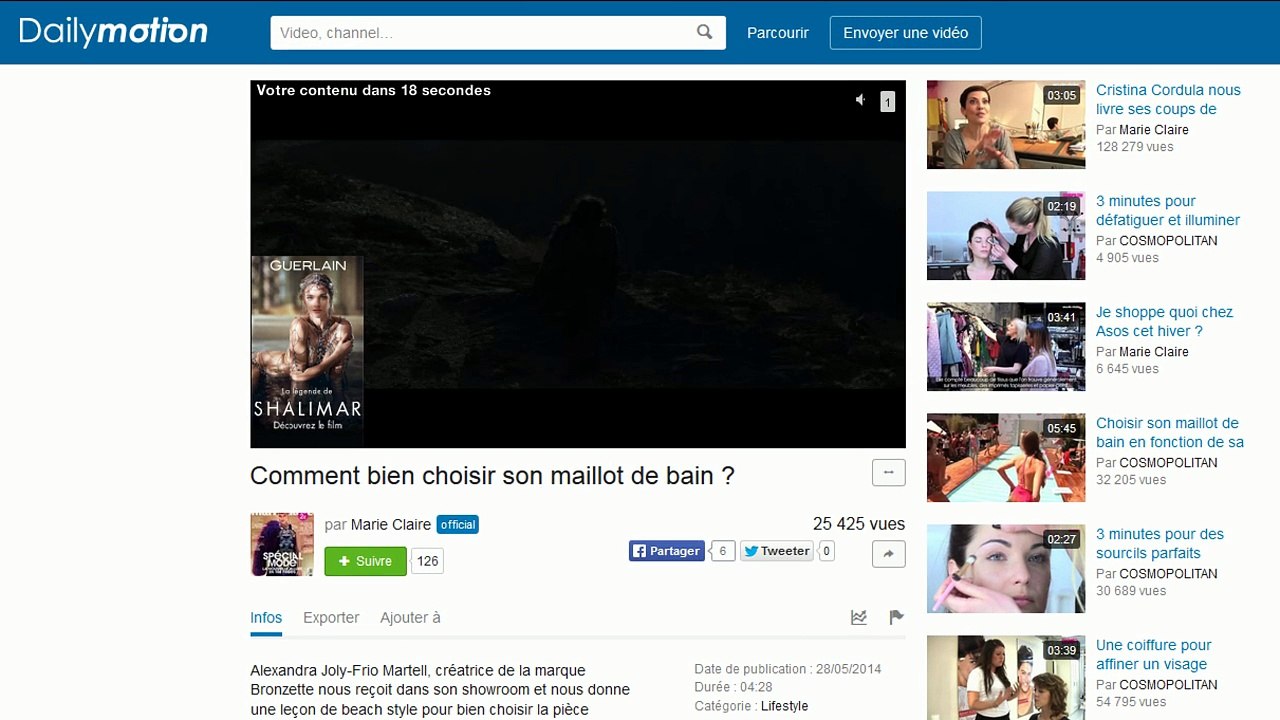Switch to the Exporter tab
1280x720 pixels.
[x=331, y=617]
